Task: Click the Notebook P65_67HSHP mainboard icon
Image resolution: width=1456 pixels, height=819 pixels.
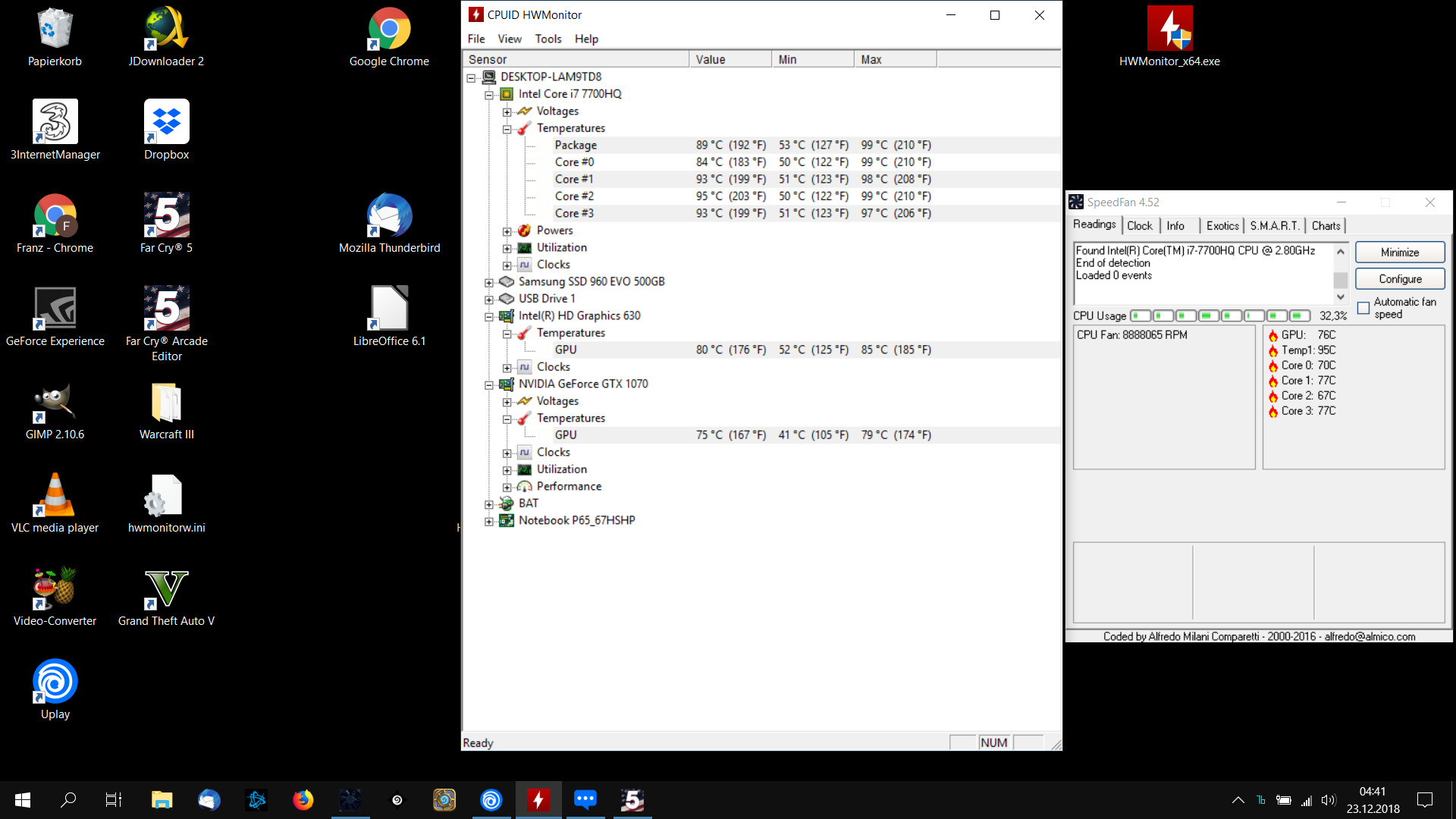Action: tap(507, 520)
